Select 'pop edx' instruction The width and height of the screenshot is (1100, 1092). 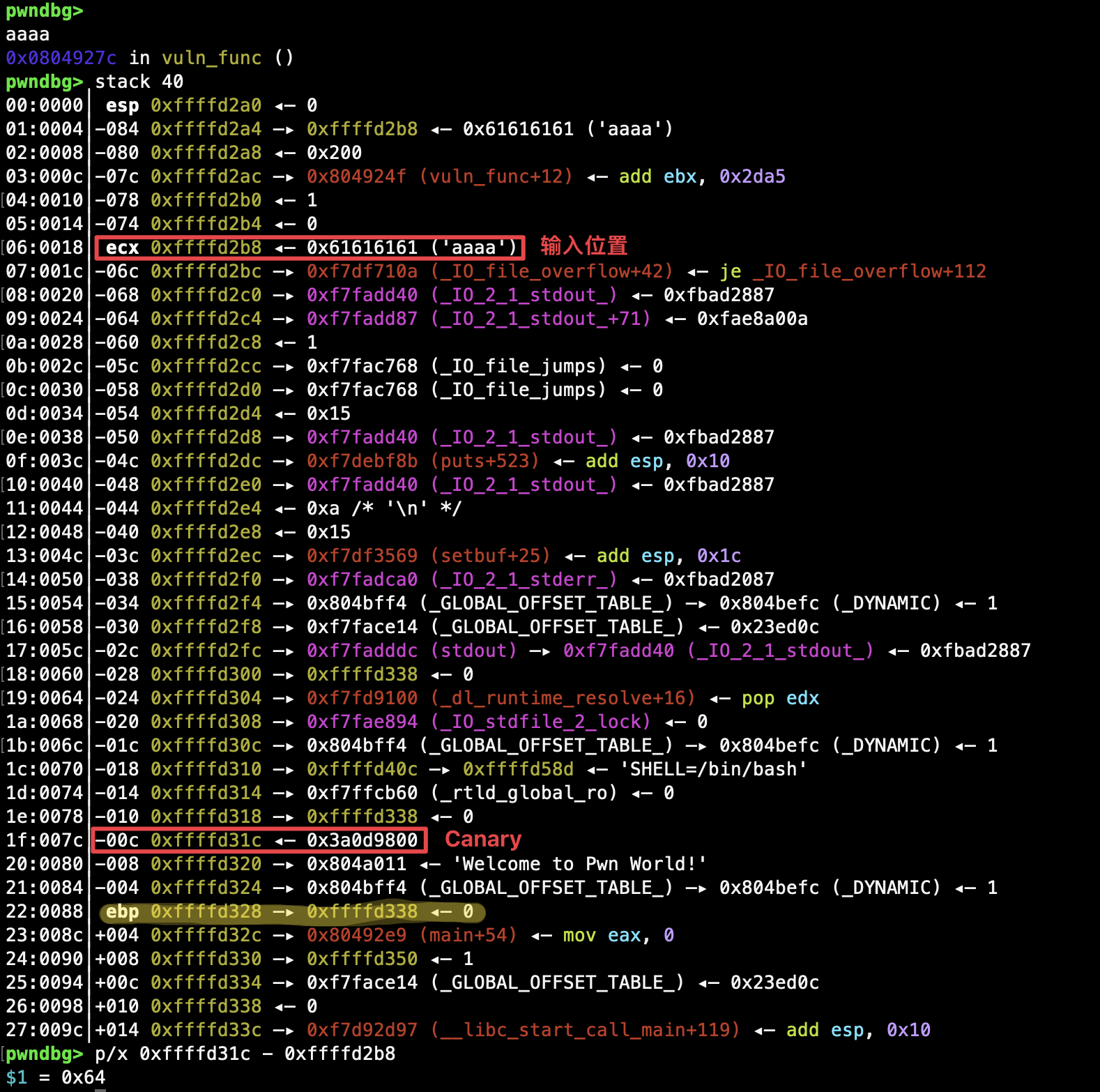click(781, 698)
